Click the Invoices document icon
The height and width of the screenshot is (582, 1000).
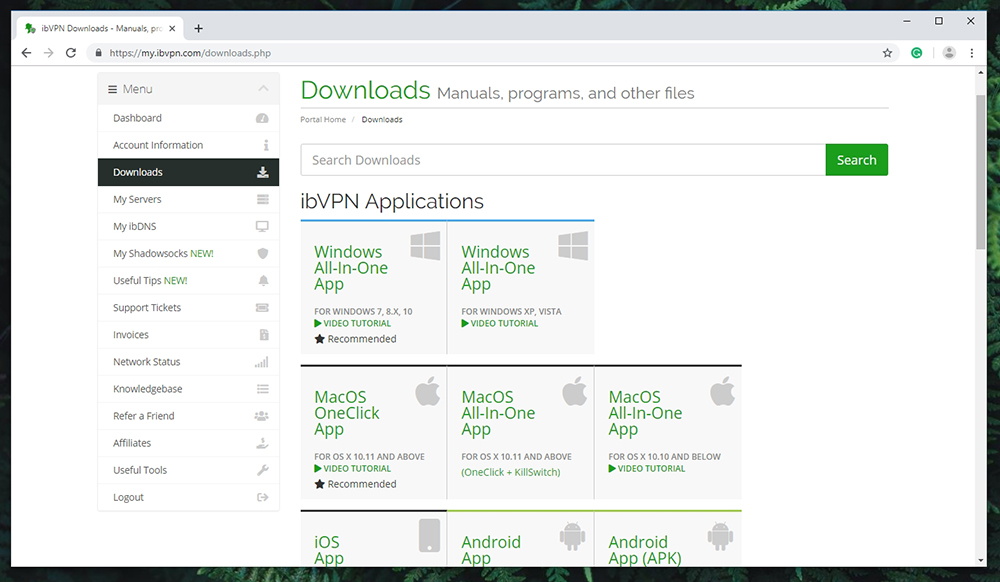(x=264, y=335)
